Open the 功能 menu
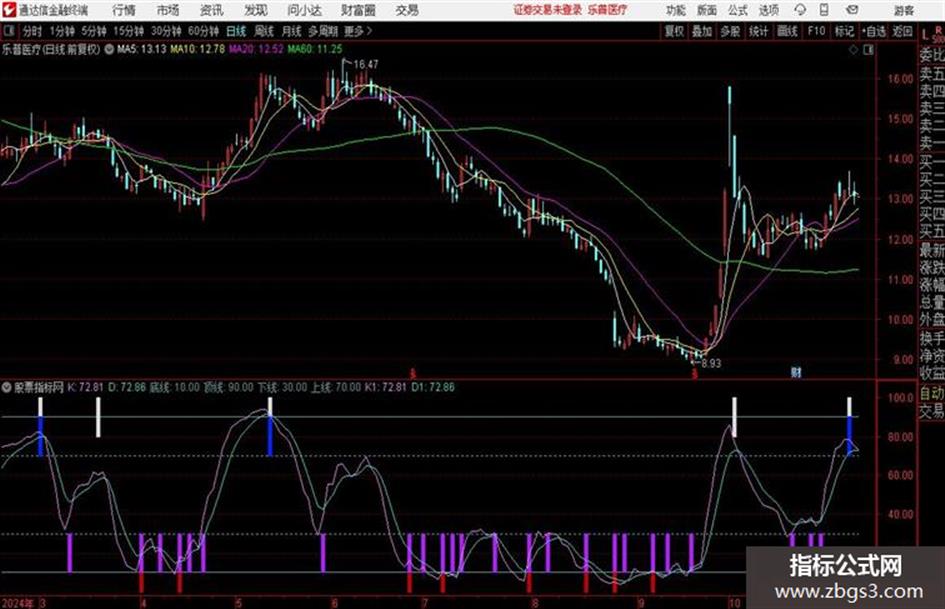945x609 pixels. 676,10
